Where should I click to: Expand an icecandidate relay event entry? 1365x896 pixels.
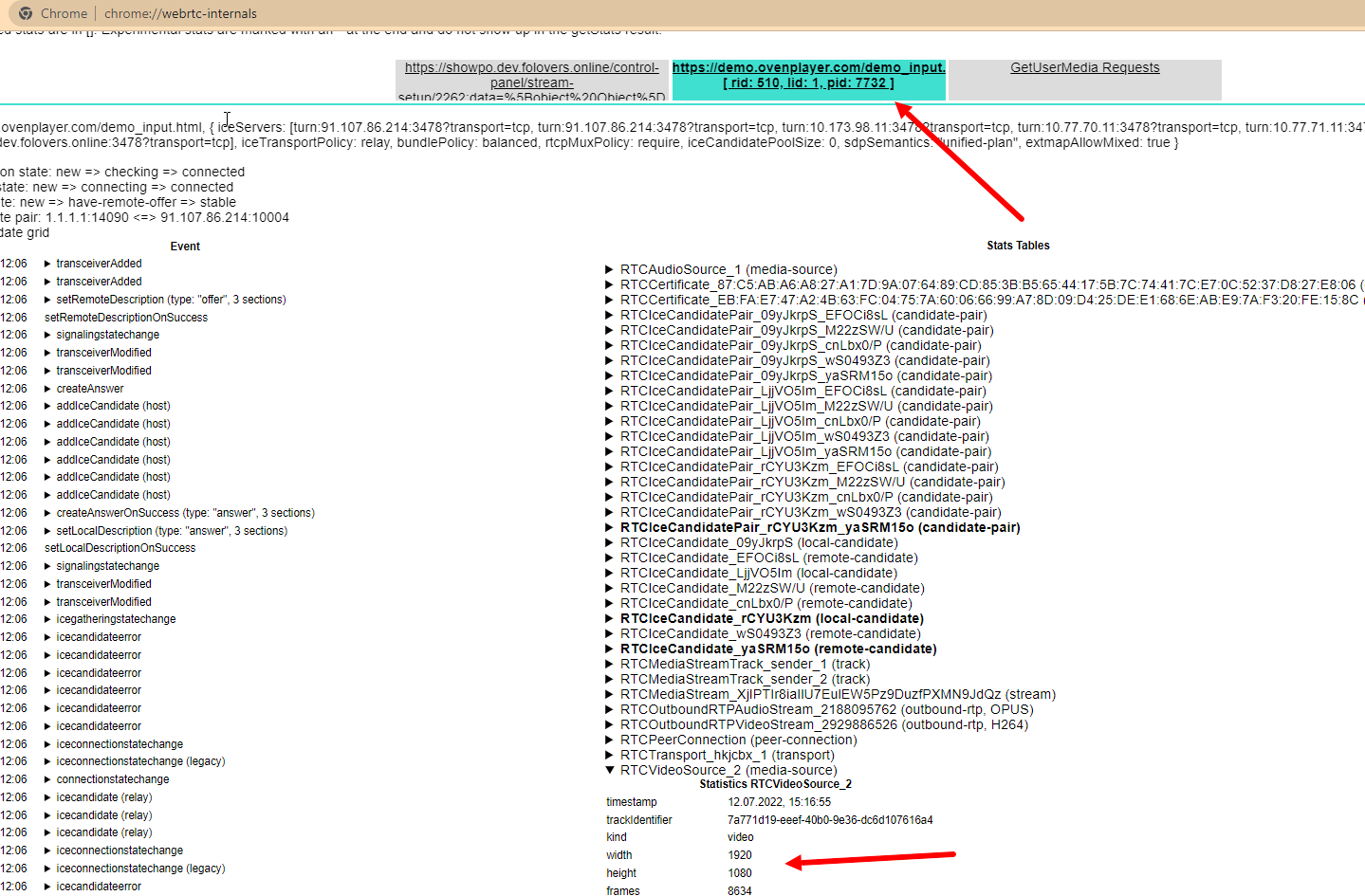(46, 796)
